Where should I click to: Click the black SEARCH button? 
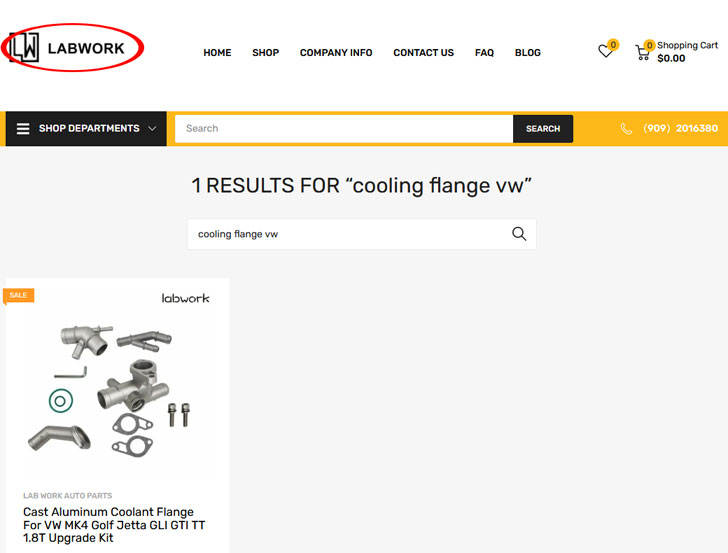(543, 129)
